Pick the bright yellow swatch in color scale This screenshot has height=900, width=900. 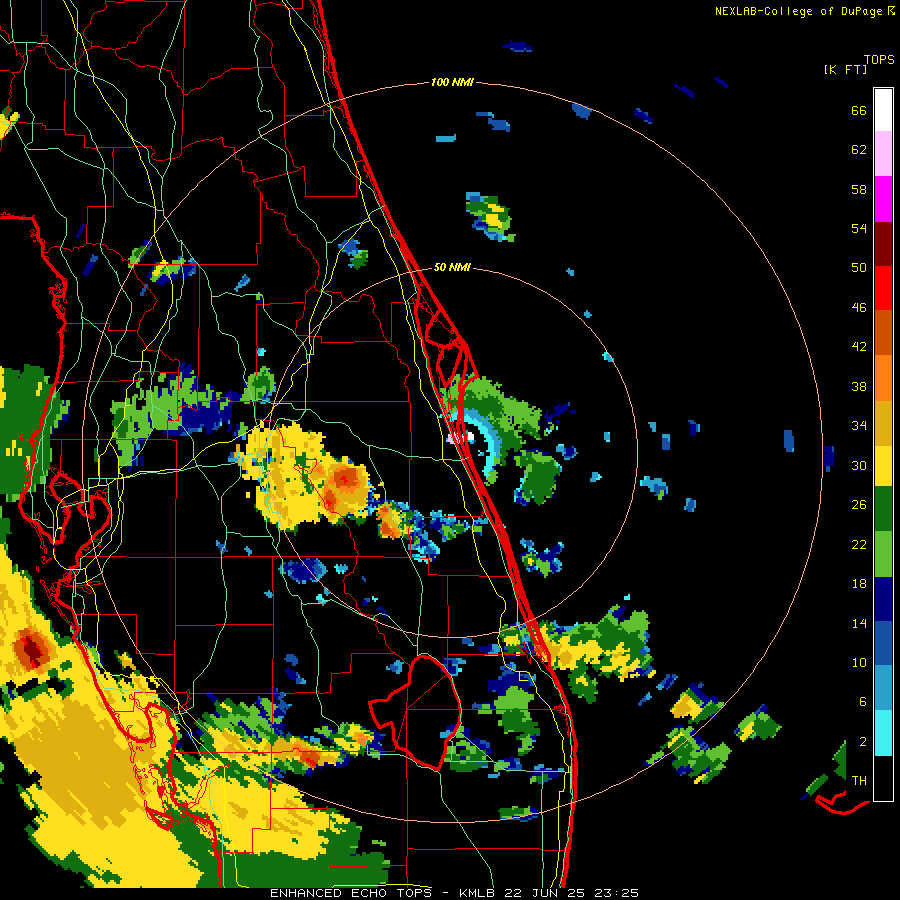883,466
